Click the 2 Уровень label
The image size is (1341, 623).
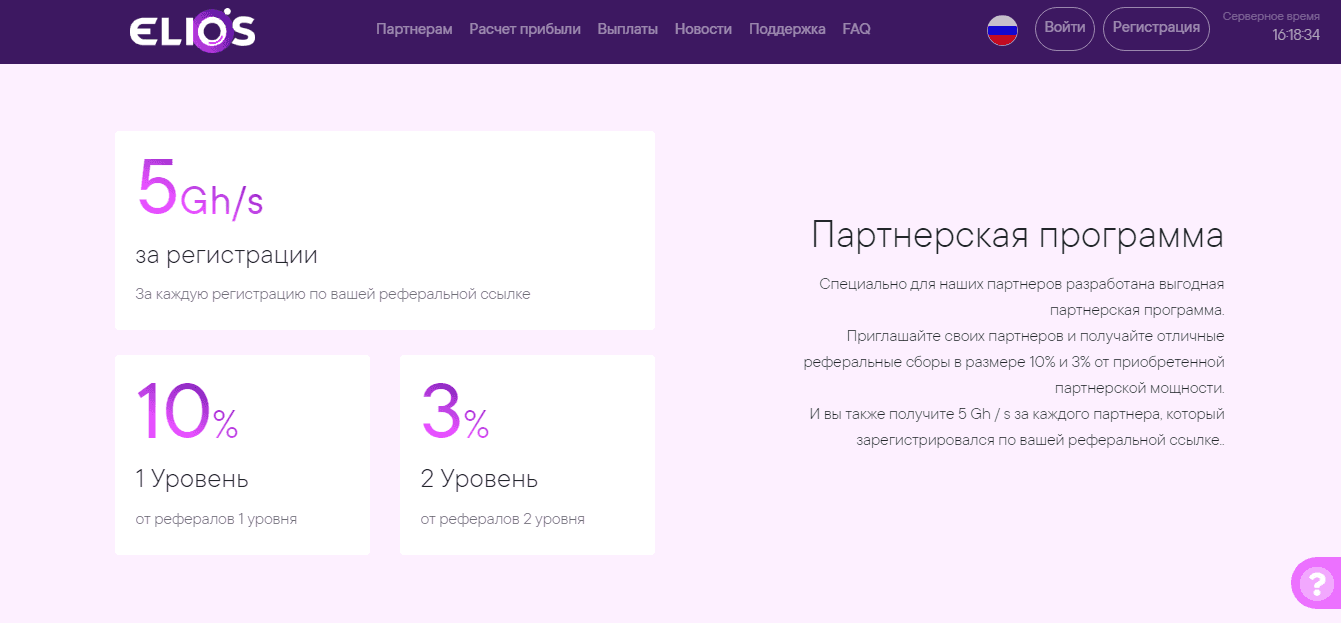[x=477, y=479]
